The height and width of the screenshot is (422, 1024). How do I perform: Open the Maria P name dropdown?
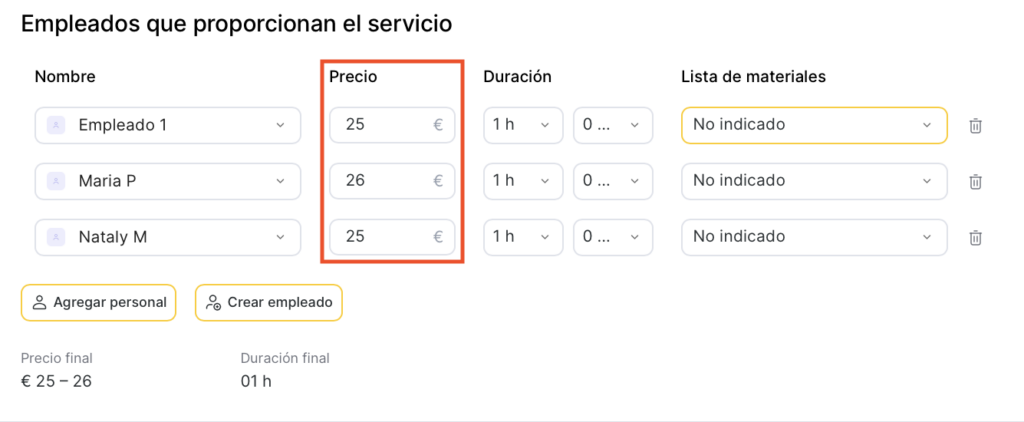[279, 181]
